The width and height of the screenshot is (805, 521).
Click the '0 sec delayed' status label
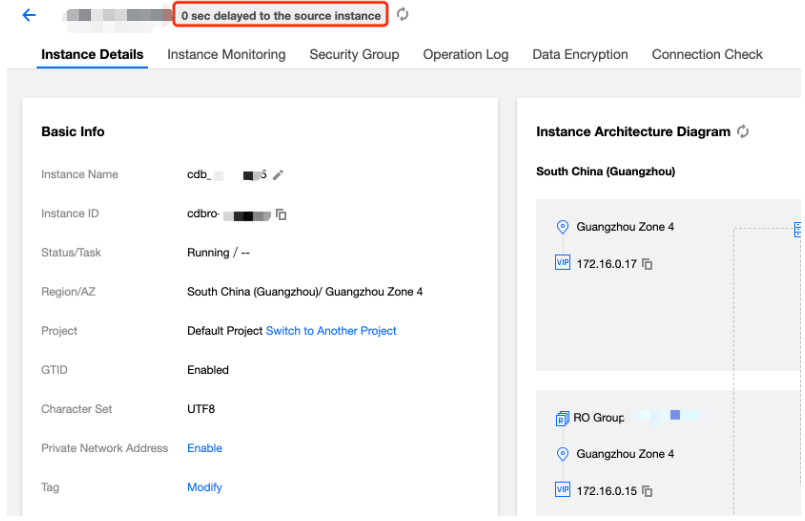[280, 16]
